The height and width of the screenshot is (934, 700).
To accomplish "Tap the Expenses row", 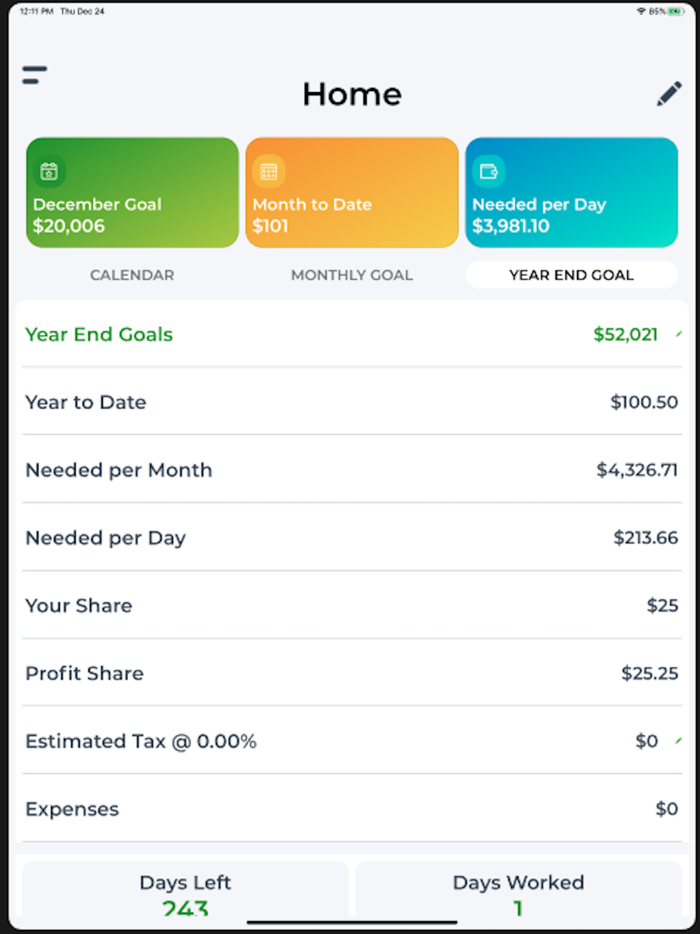I will 351,809.
